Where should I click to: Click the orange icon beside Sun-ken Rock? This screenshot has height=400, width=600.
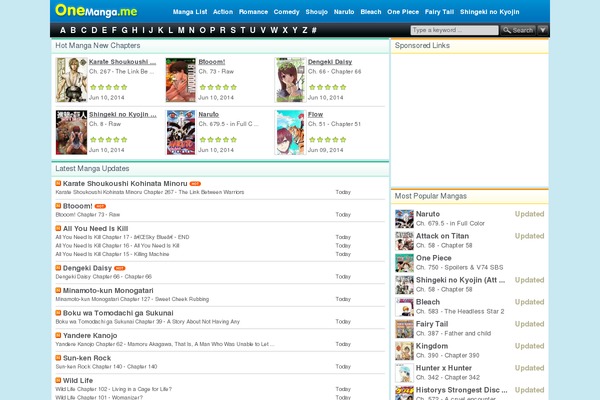click(58, 358)
